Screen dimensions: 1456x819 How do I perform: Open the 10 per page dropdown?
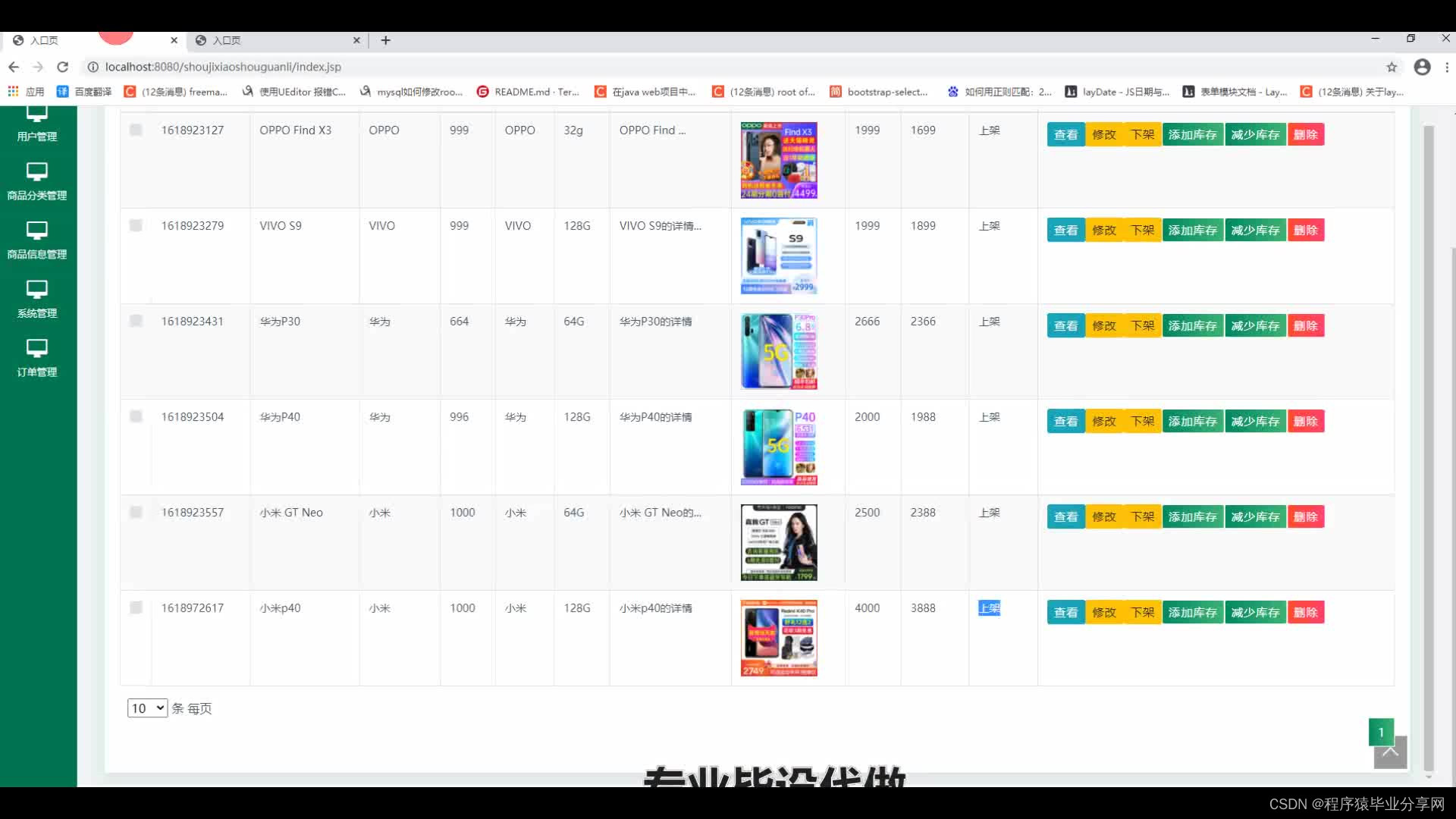click(147, 708)
